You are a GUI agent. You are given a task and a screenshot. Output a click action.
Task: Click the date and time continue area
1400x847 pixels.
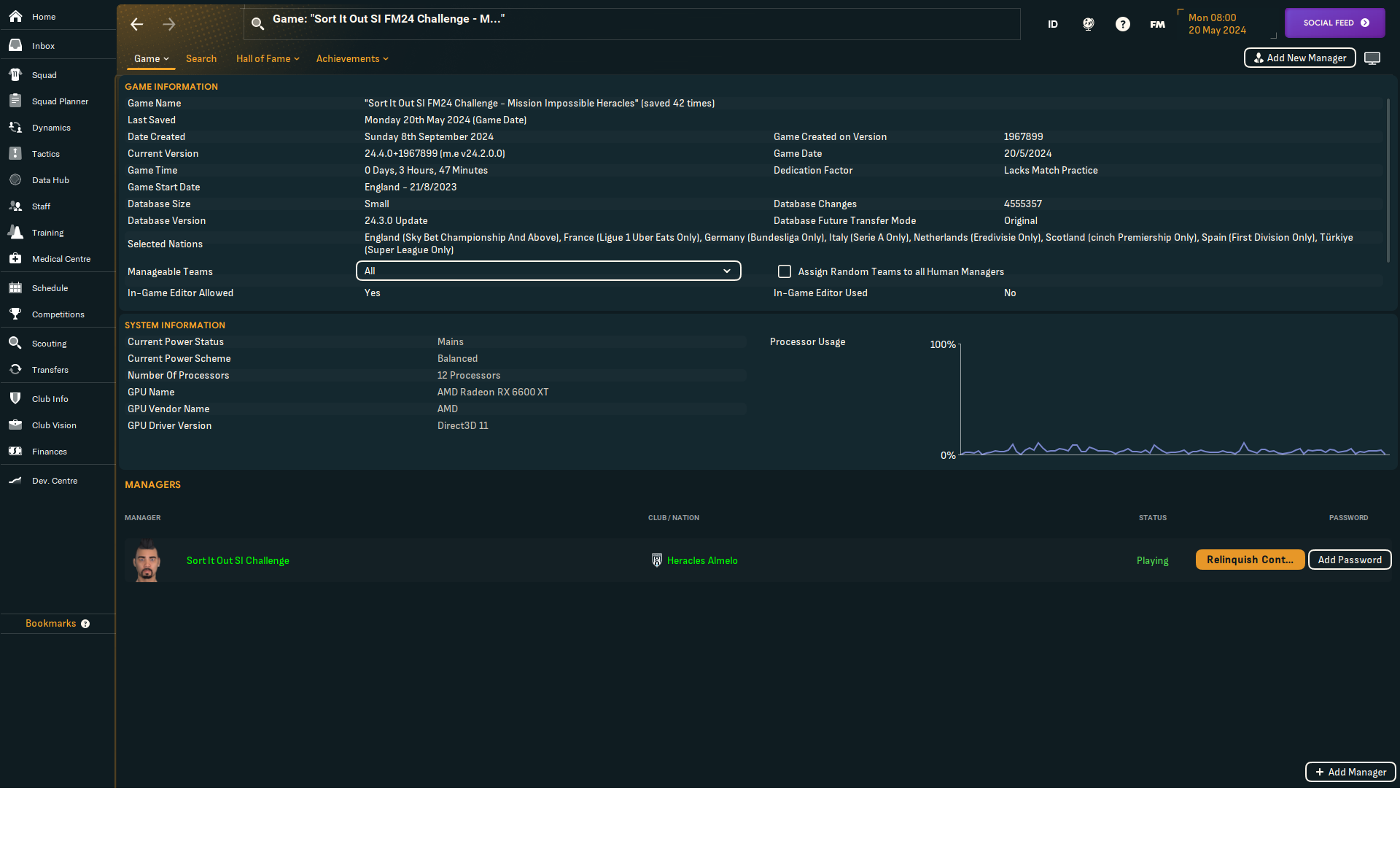click(1227, 23)
